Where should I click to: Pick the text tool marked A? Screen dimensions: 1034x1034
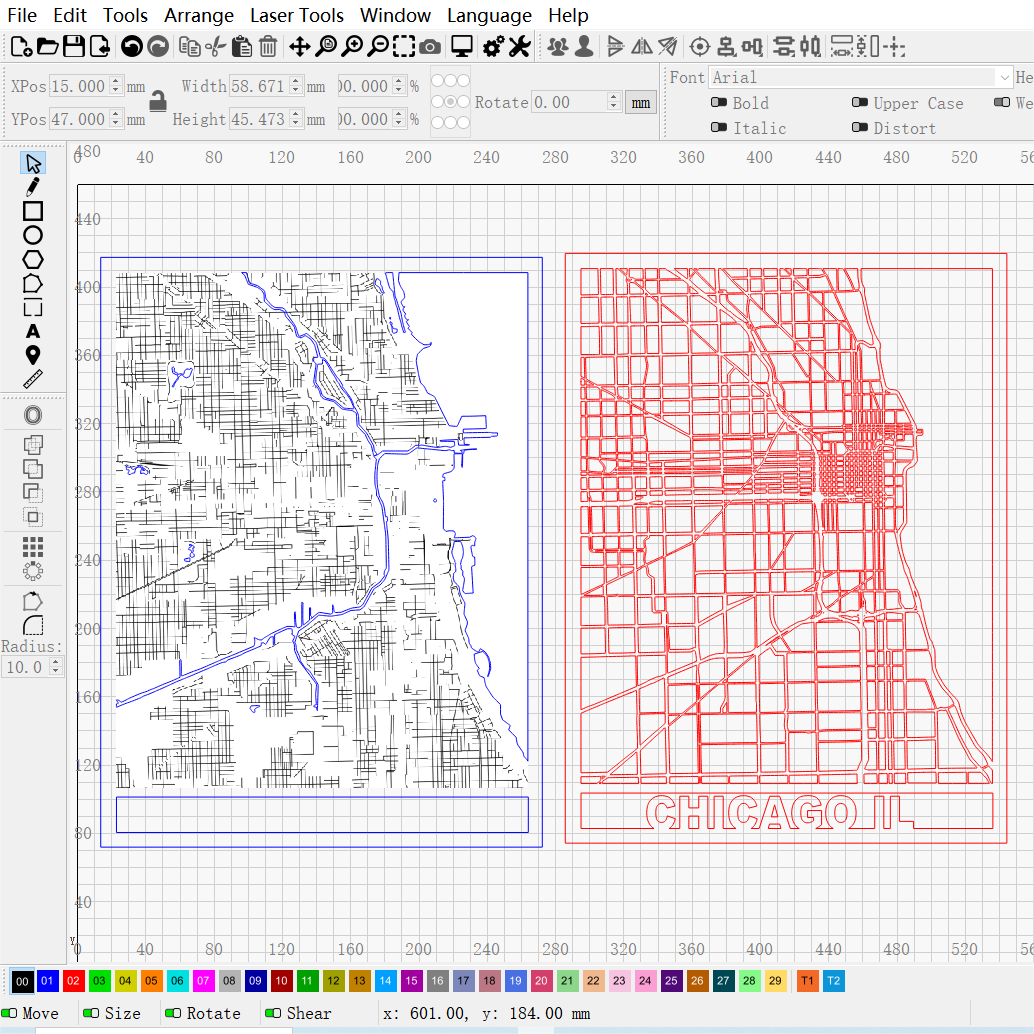tap(33, 331)
